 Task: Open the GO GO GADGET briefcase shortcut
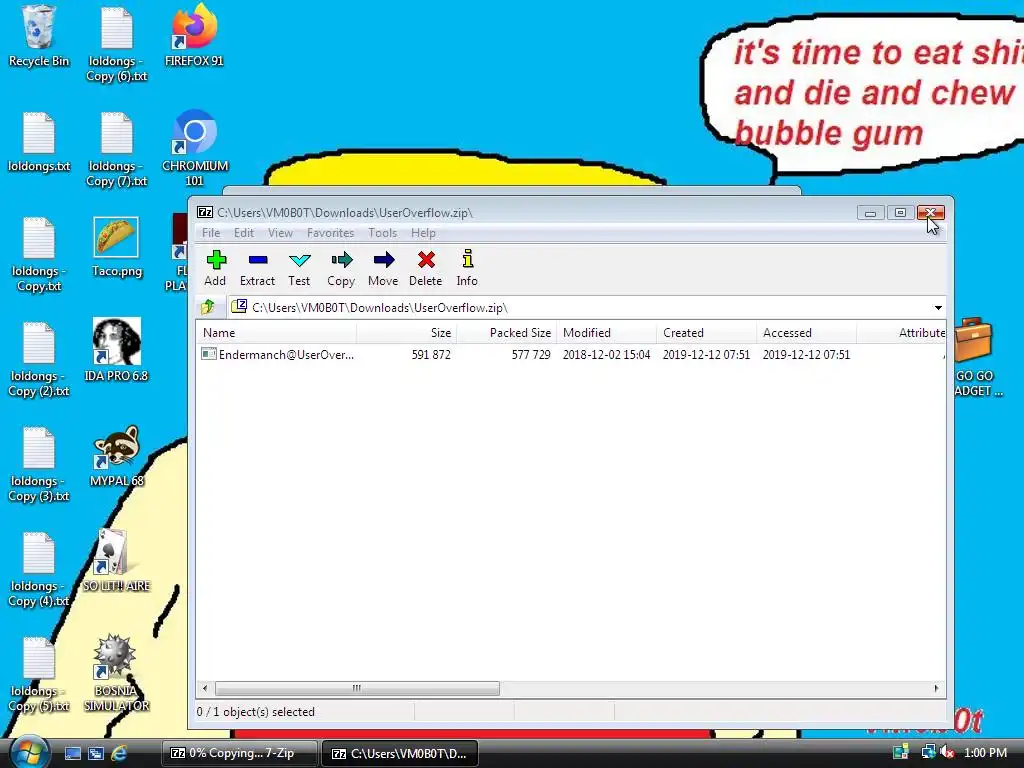tap(976, 357)
